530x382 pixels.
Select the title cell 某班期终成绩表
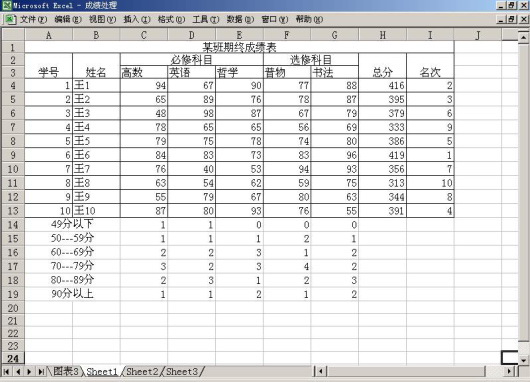coord(239,47)
